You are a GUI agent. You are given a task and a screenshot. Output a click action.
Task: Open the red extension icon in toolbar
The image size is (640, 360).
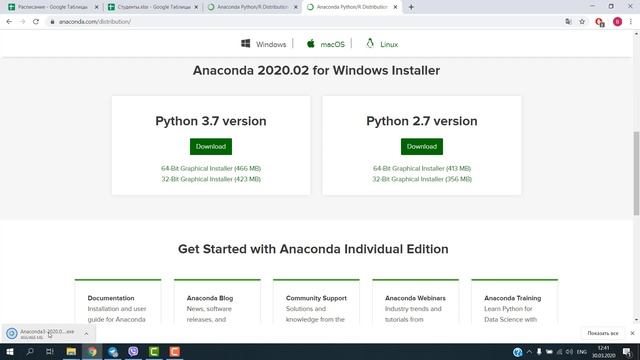pyautogui.click(x=600, y=22)
